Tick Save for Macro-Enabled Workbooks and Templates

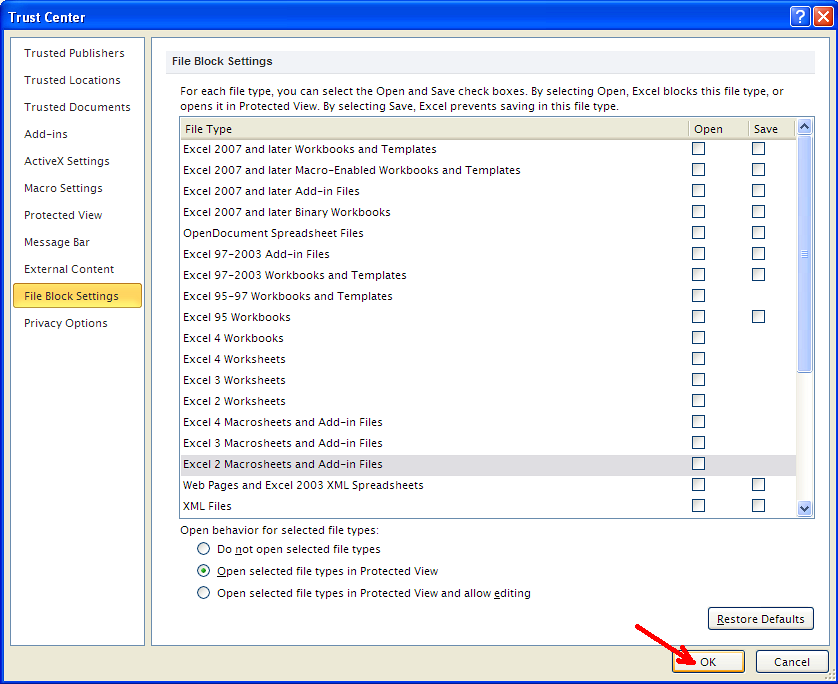click(758, 169)
